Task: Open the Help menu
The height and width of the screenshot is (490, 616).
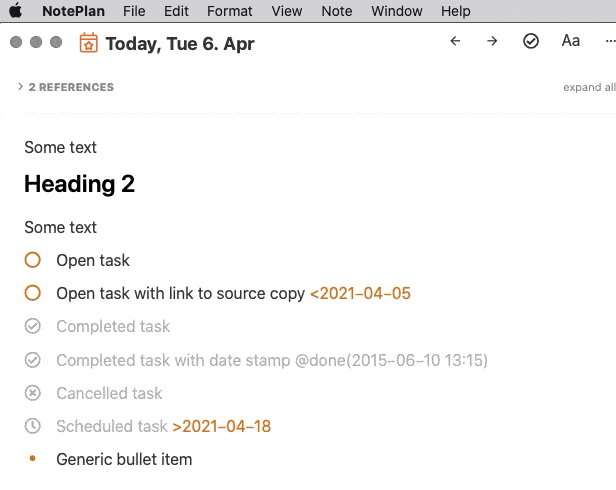Action: tap(455, 11)
